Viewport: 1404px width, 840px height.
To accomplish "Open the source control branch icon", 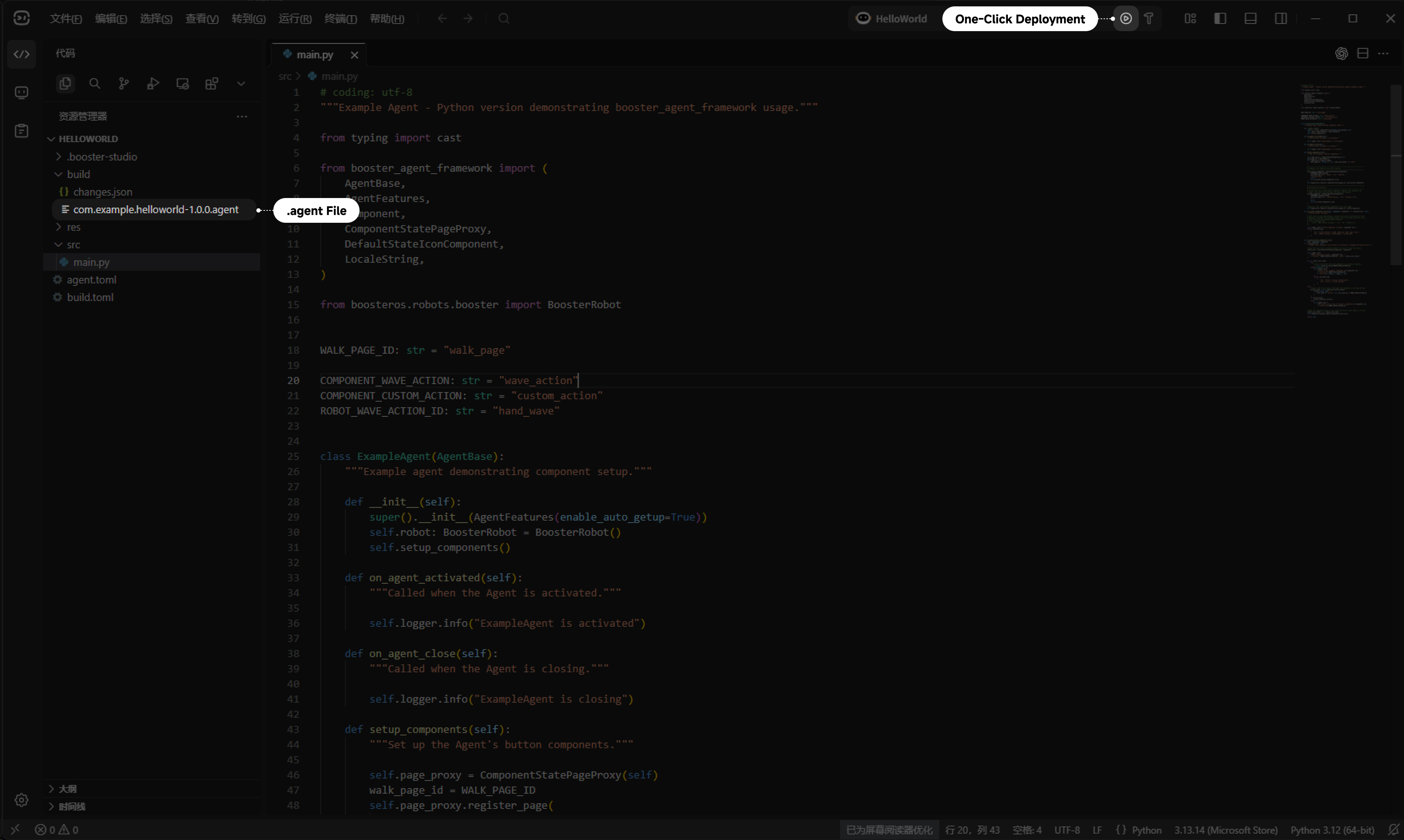I will 124,84.
